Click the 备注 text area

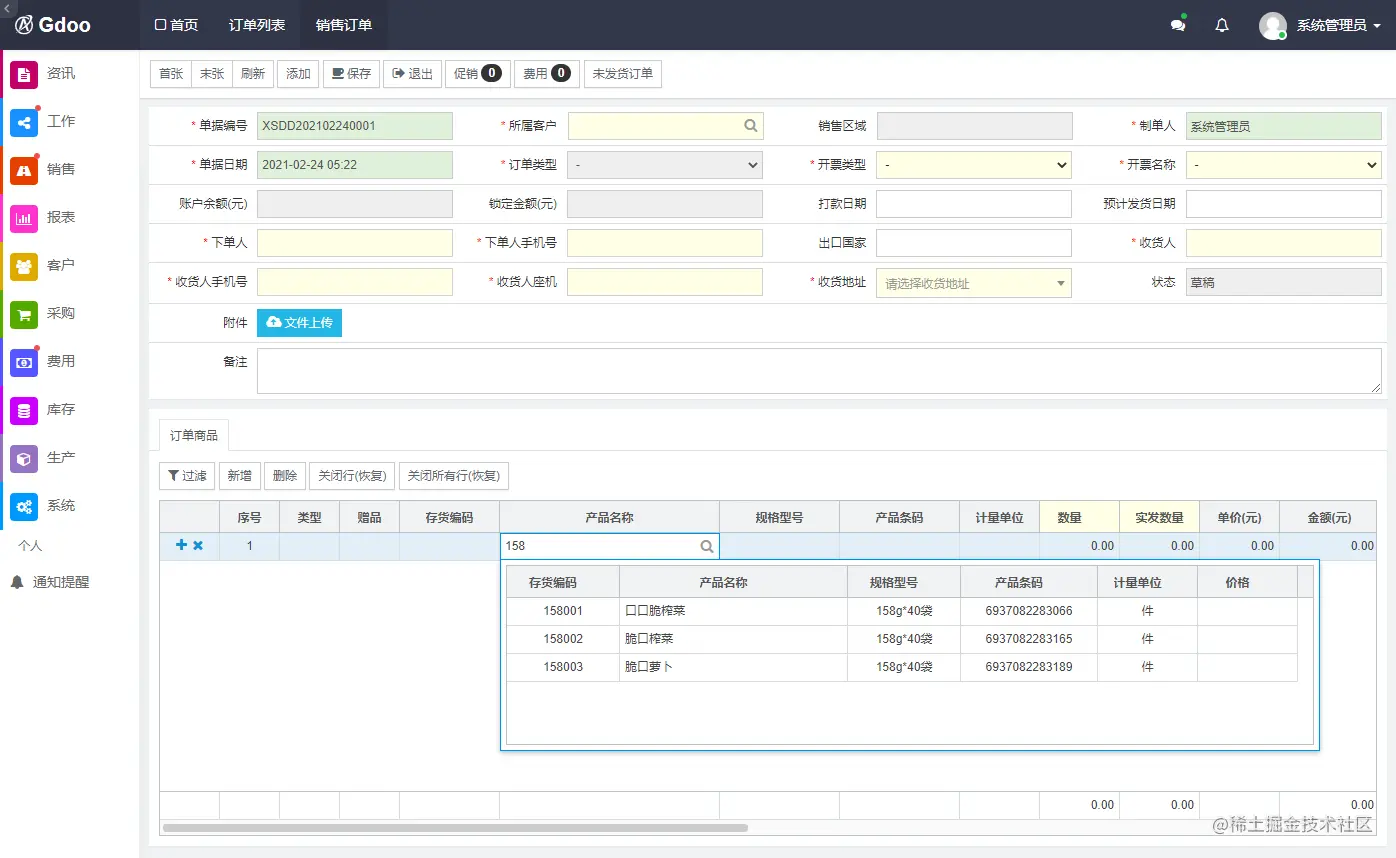pos(819,371)
